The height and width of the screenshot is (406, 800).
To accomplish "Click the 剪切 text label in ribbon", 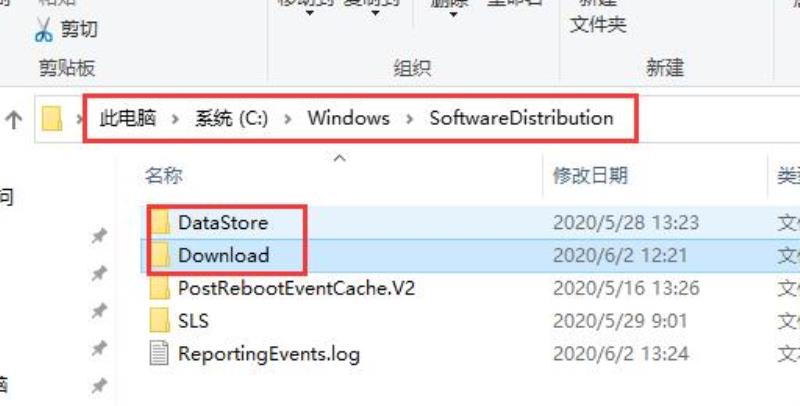I will pyautogui.click(x=79, y=29).
